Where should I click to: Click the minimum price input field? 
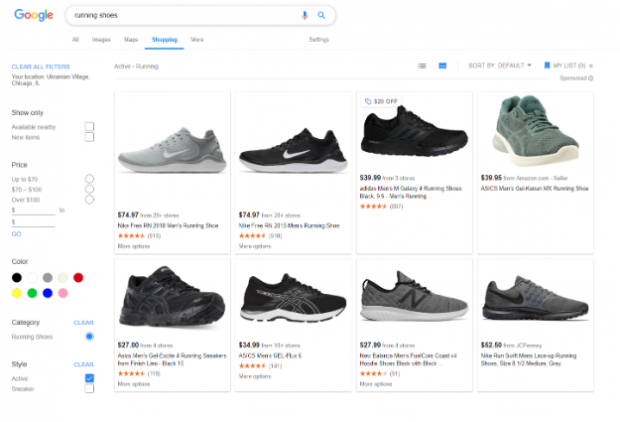[x=34, y=210]
